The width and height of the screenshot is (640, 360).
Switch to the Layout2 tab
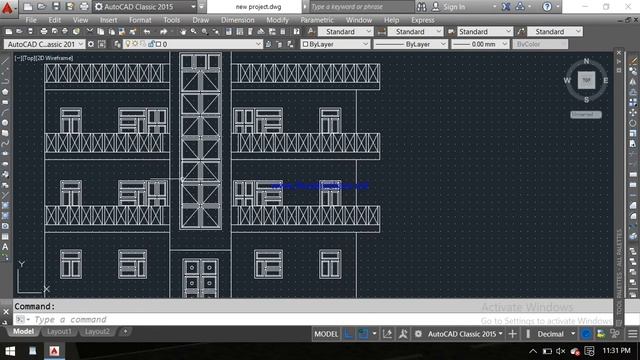97,331
